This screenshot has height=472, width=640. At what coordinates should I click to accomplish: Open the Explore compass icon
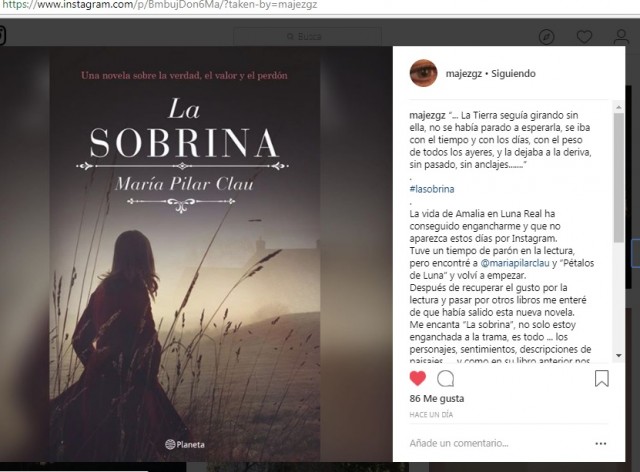point(547,37)
